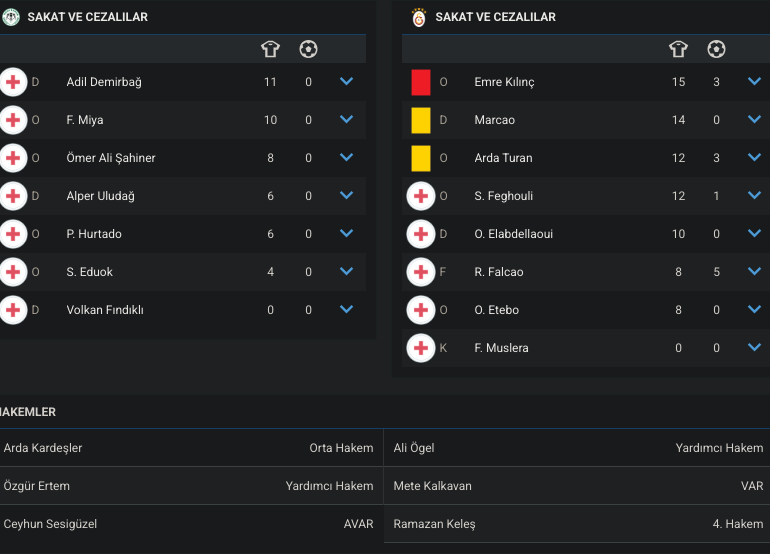The image size is (770, 554).
Task: Click the football goals icon in Konyaspor table
Action: [308, 49]
